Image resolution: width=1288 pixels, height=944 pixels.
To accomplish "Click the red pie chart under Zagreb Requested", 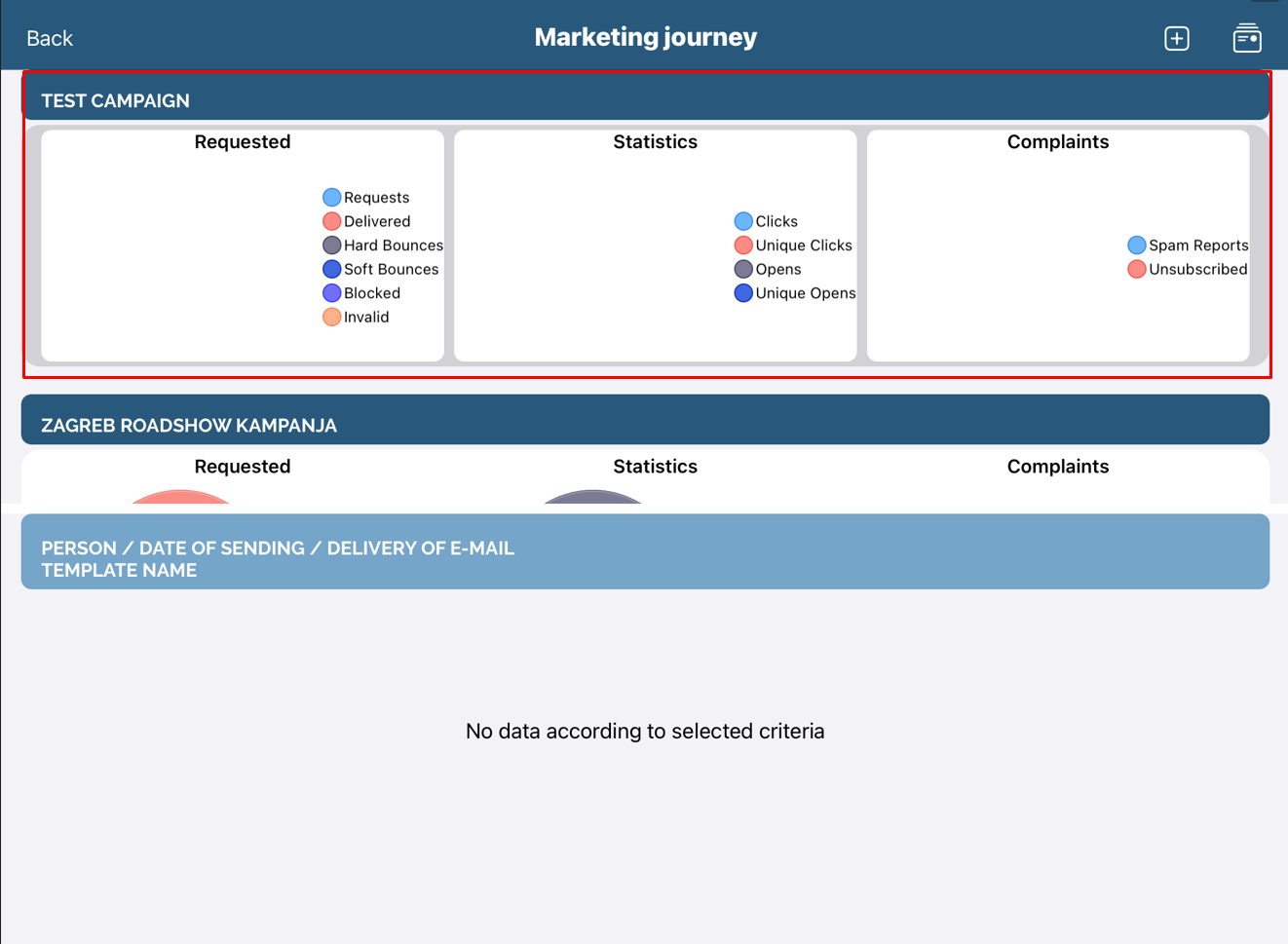I will pyautogui.click(x=181, y=497).
